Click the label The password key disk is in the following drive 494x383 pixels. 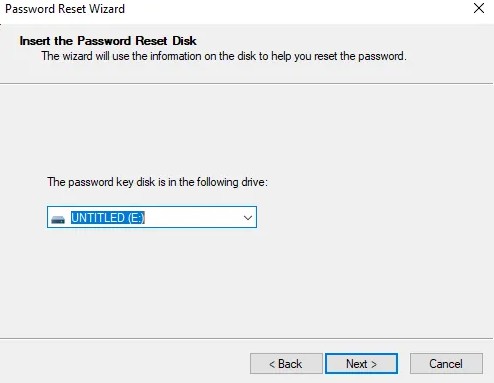(x=157, y=182)
